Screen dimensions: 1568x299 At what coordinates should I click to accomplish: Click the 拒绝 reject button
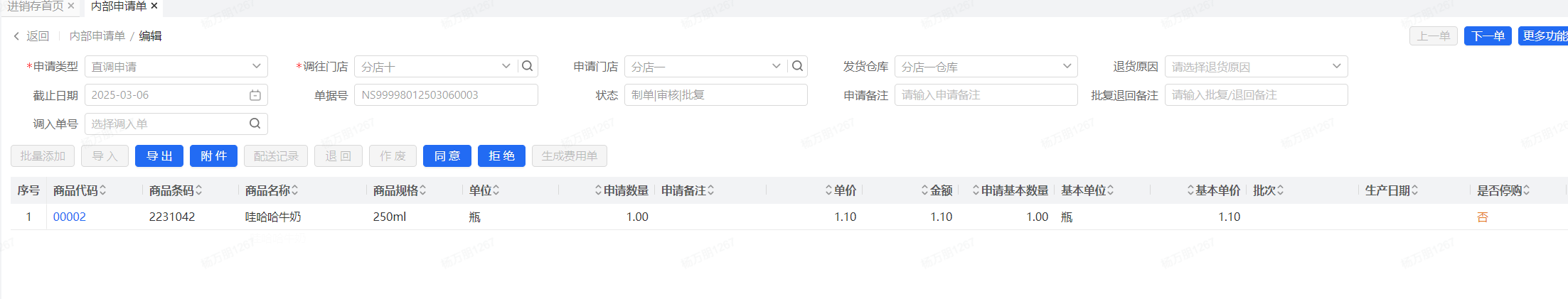coord(501,156)
